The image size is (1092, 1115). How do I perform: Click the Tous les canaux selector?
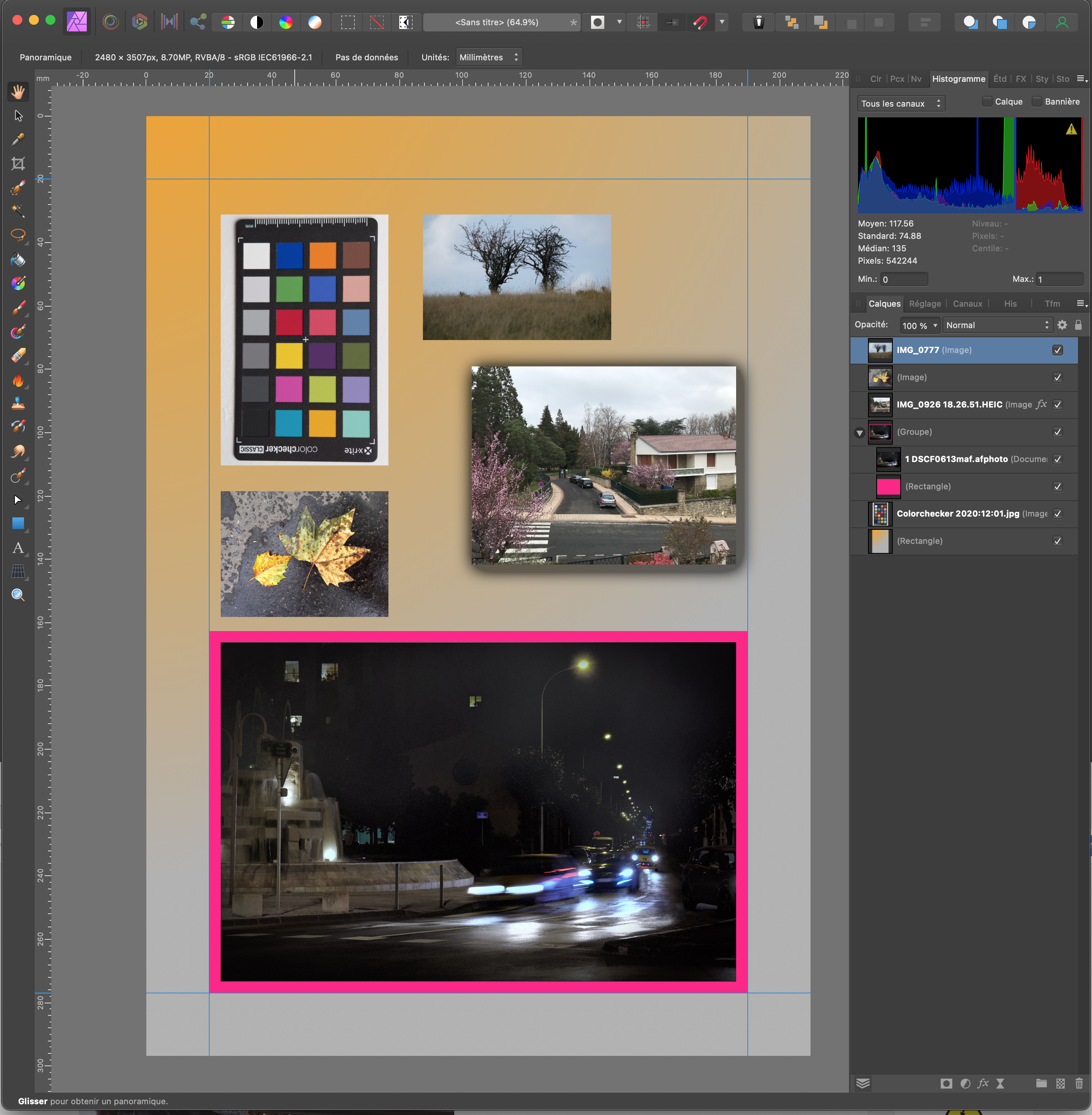901,104
